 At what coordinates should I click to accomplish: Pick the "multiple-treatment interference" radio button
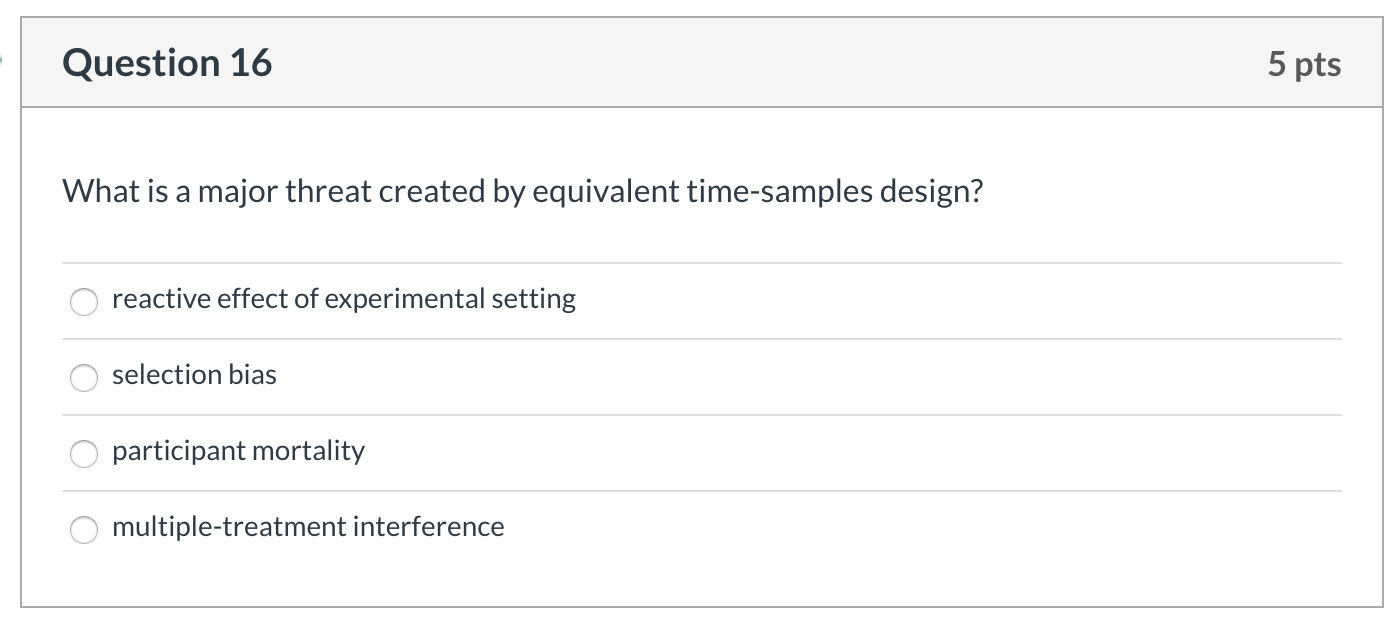click(x=84, y=529)
